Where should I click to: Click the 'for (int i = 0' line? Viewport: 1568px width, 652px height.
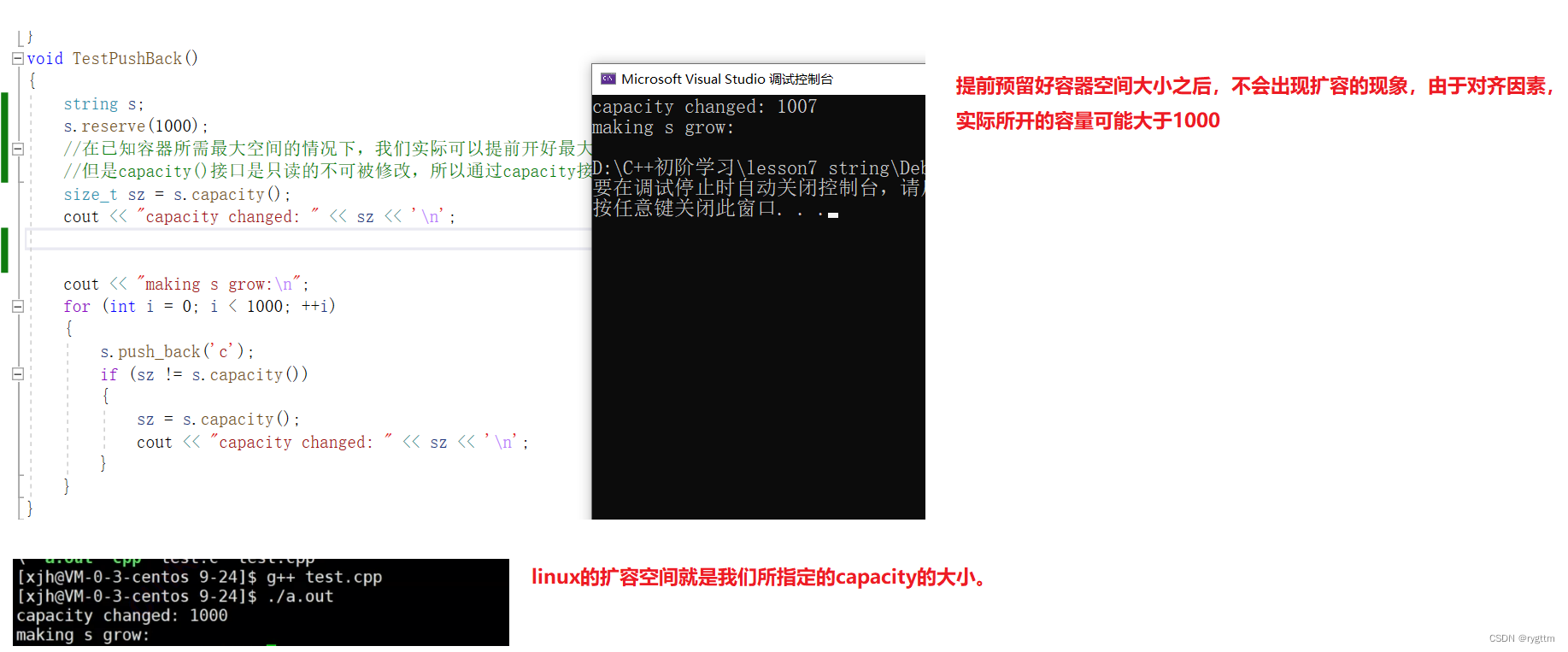pyautogui.click(x=199, y=306)
